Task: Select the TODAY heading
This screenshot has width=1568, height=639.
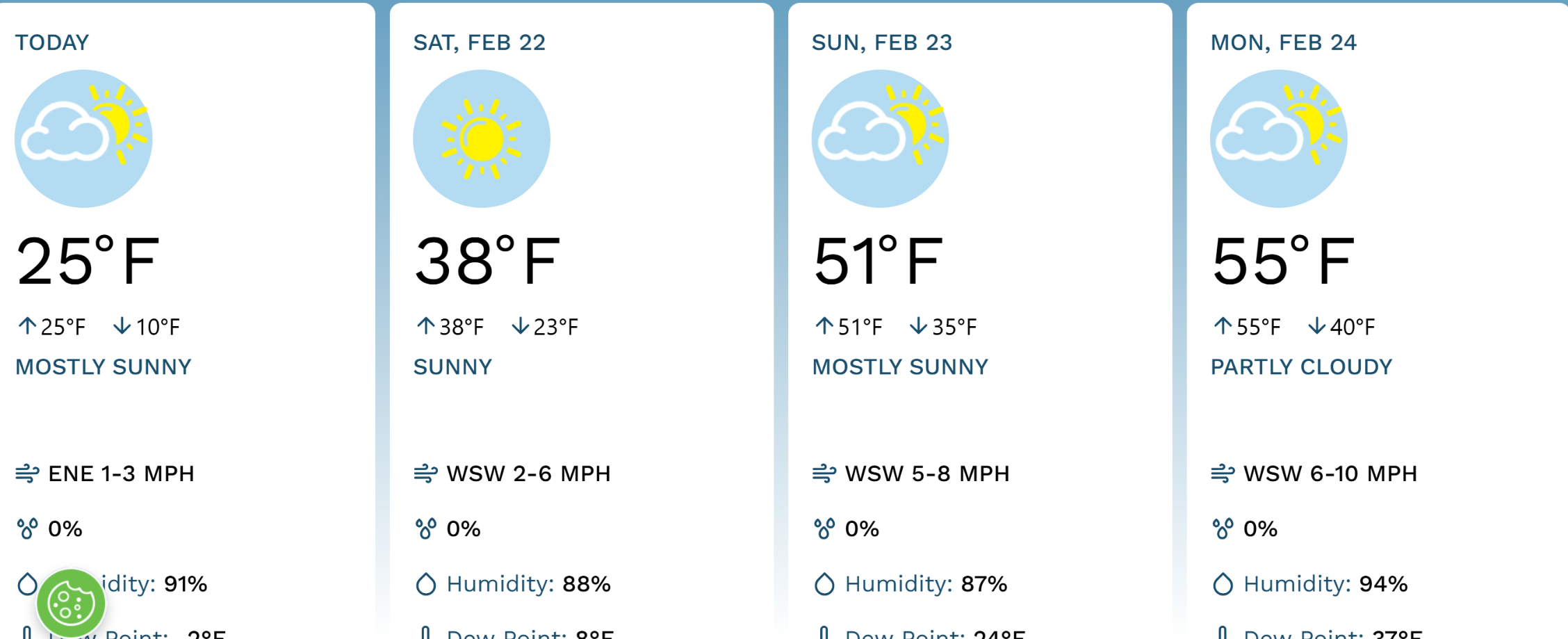Action: (52, 42)
